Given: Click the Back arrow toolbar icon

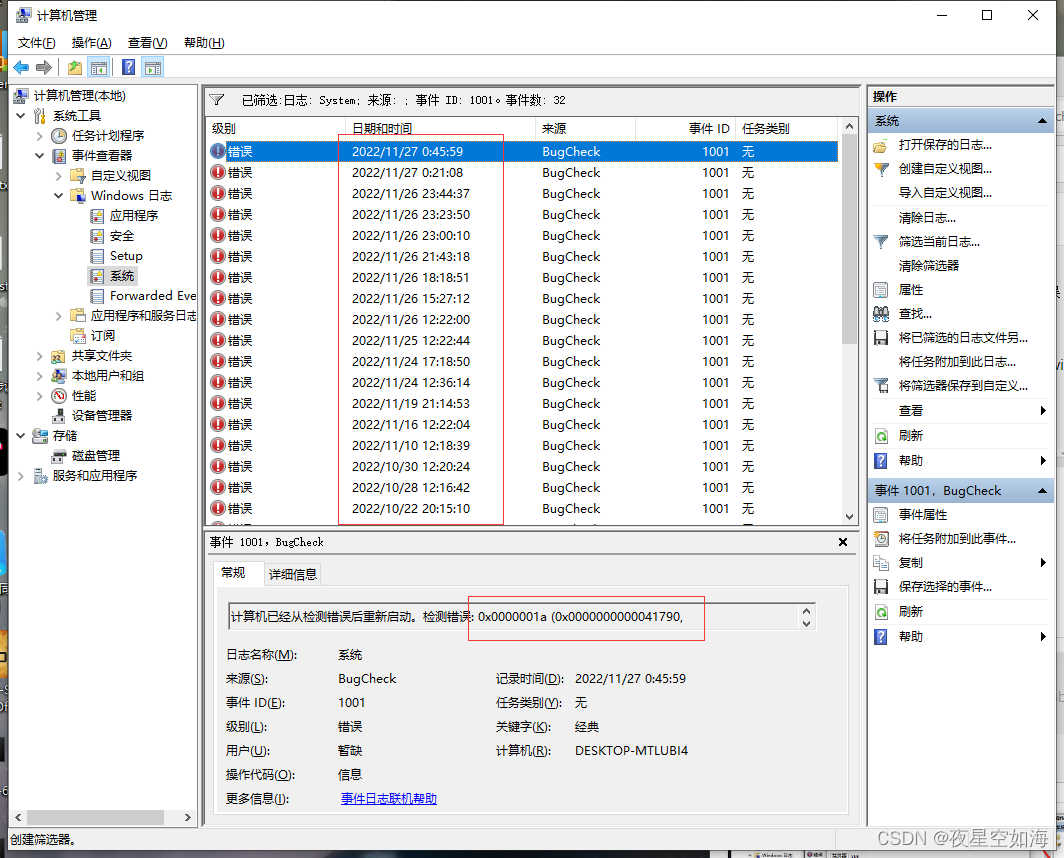Looking at the screenshot, I should coord(21,67).
